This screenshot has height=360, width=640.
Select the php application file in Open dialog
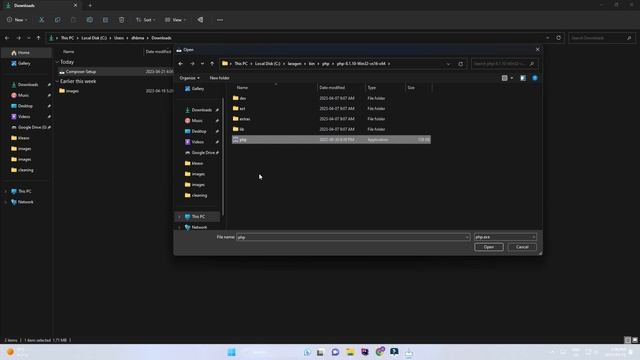331,140
